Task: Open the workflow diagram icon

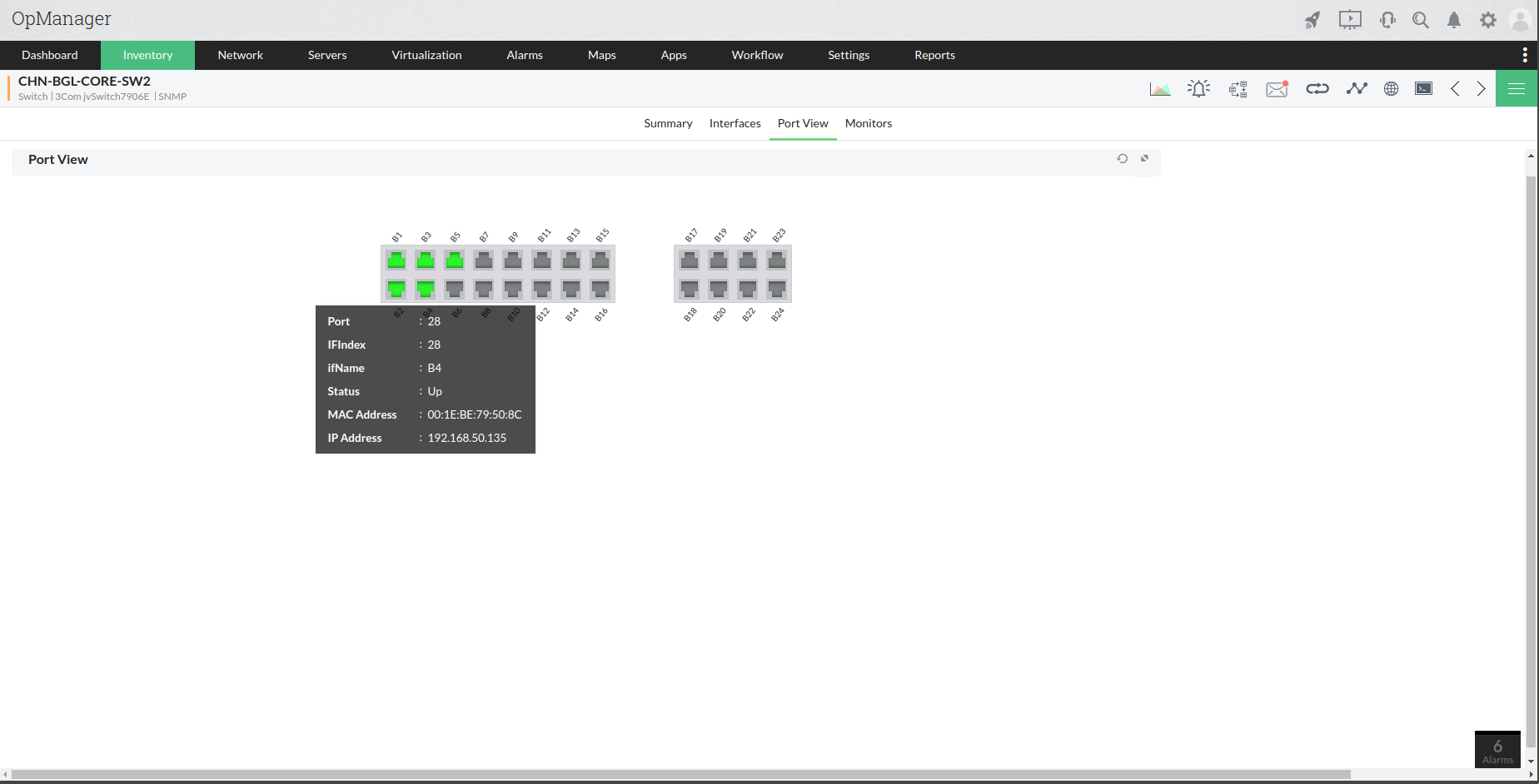Action: click(1238, 89)
